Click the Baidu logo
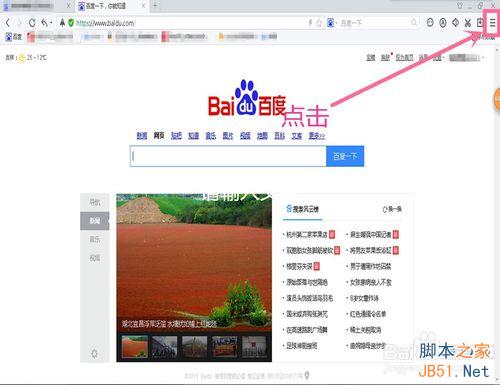The height and width of the screenshot is (385, 500). click(x=247, y=98)
